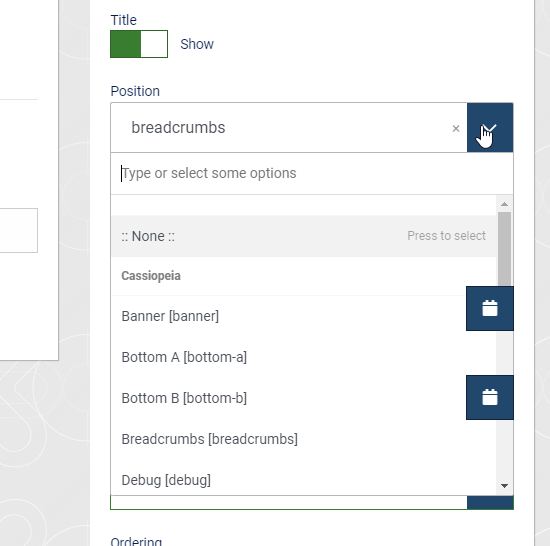Click the dropdown list scrollbar thumb
The image size is (550, 546).
pyautogui.click(x=504, y=249)
